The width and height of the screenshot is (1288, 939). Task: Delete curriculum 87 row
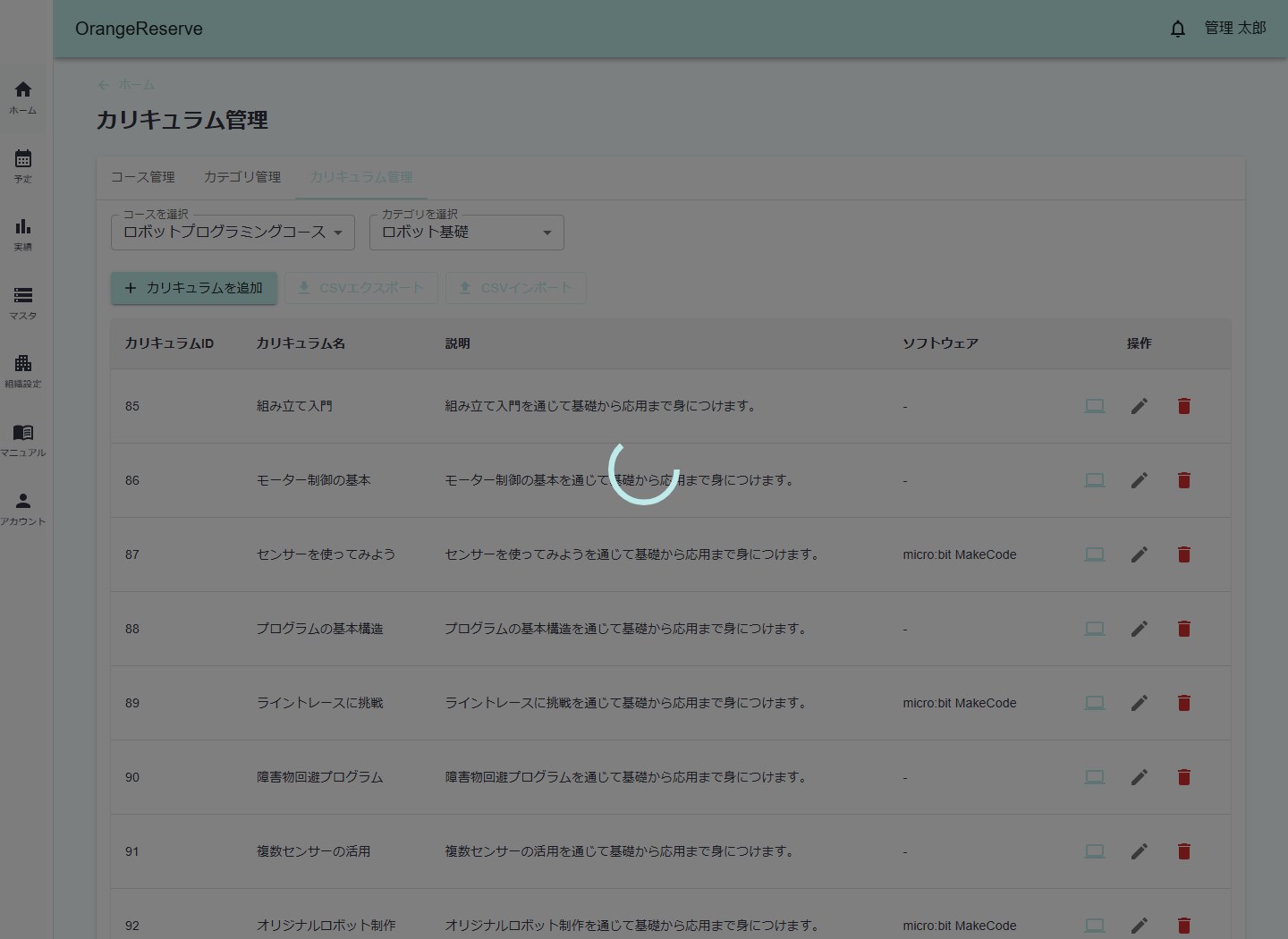1183,554
